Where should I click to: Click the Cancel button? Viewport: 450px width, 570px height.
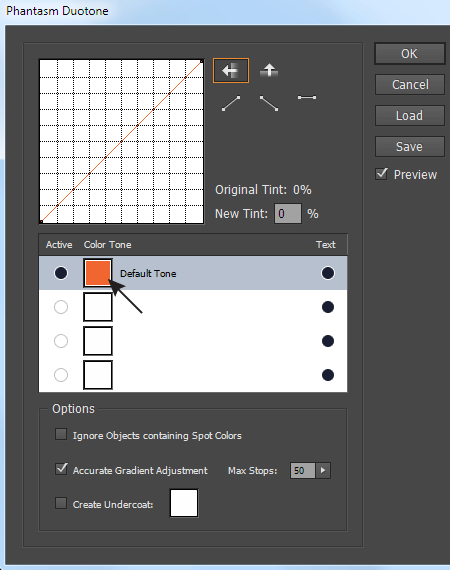point(410,85)
